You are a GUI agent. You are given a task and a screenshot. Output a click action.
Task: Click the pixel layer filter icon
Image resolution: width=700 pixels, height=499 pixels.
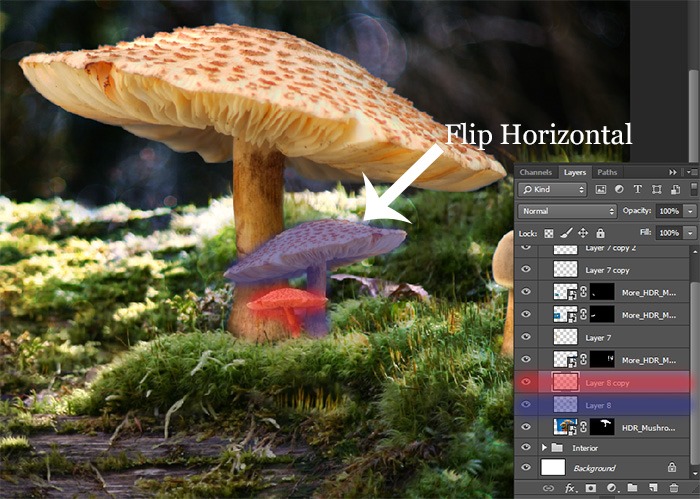click(x=600, y=190)
